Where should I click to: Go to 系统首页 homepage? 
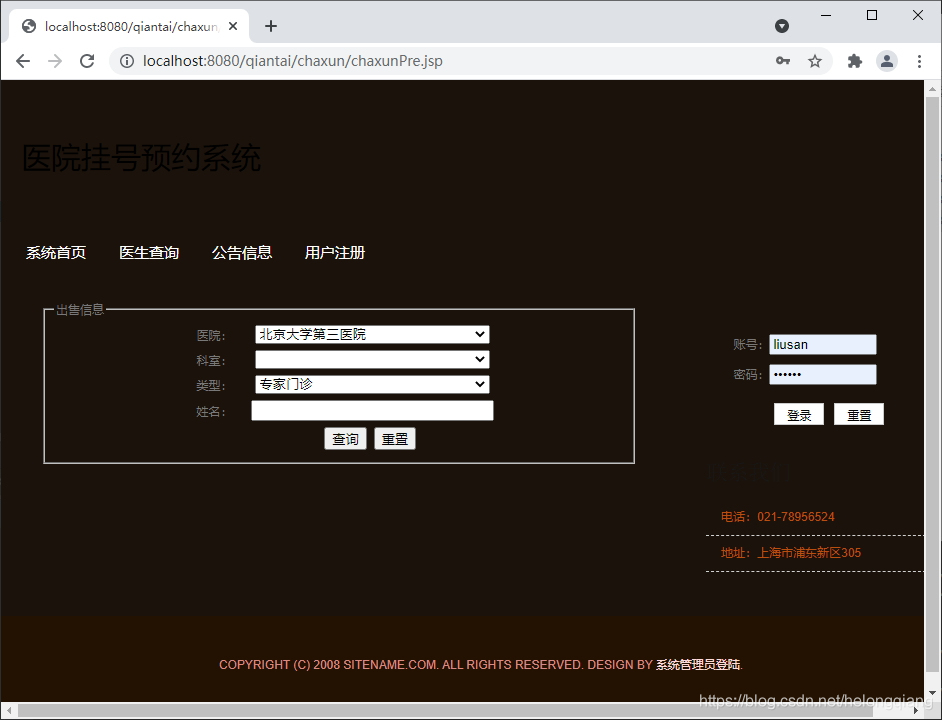tap(55, 252)
